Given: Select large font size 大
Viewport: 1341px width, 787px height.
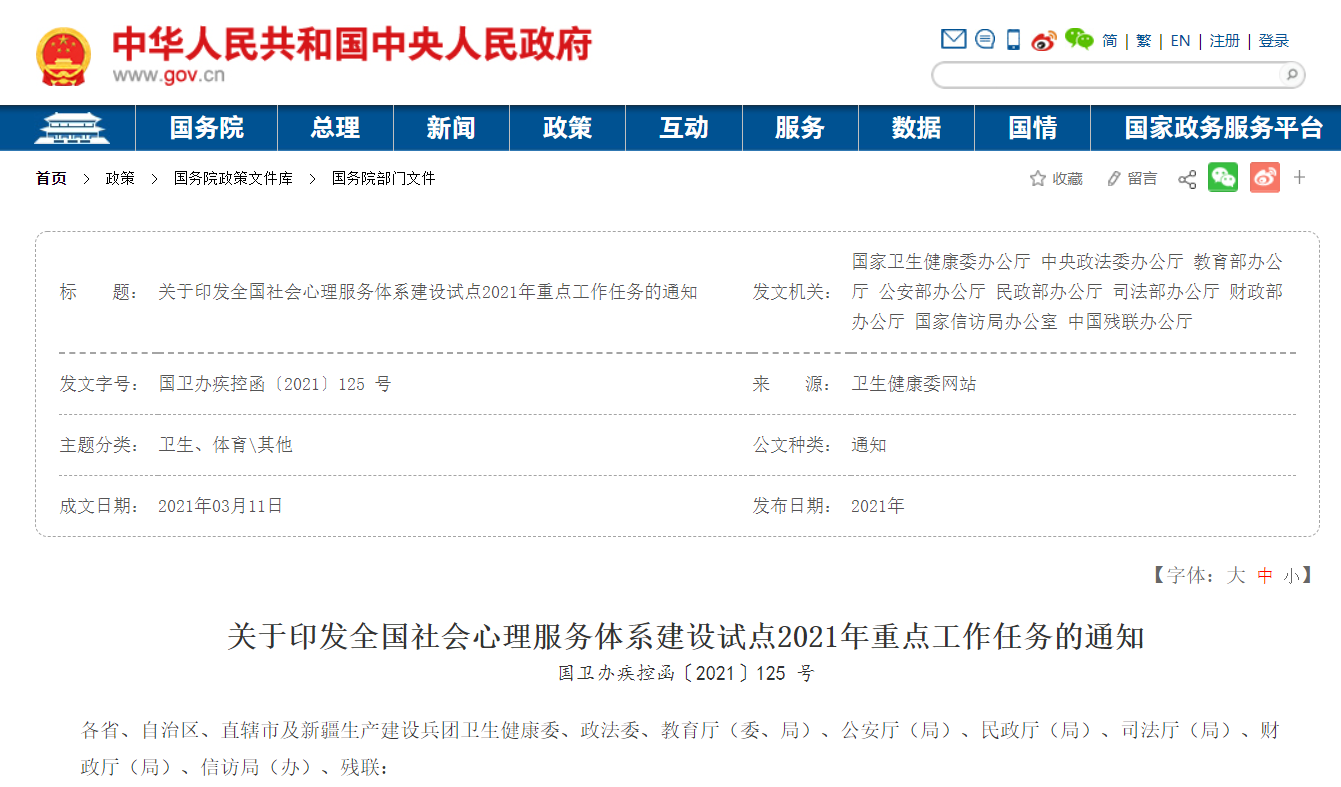Looking at the screenshot, I should 1236,575.
